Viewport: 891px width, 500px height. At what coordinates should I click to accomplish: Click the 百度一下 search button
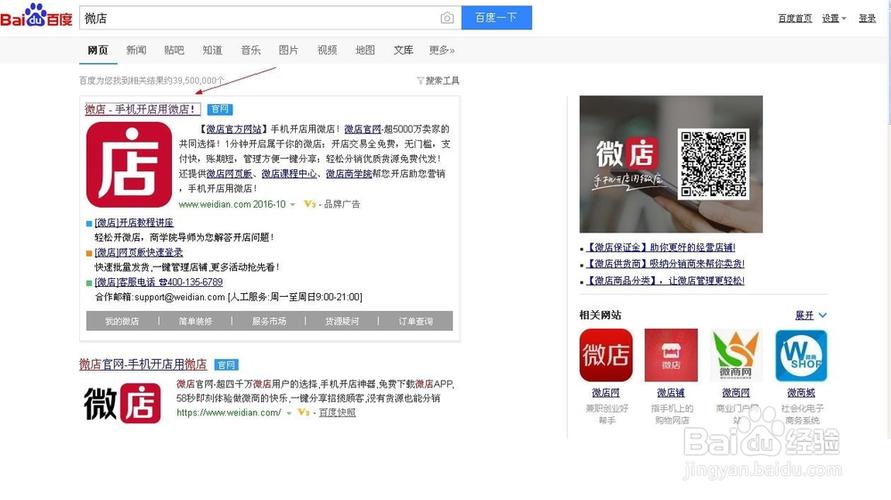point(497,18)
